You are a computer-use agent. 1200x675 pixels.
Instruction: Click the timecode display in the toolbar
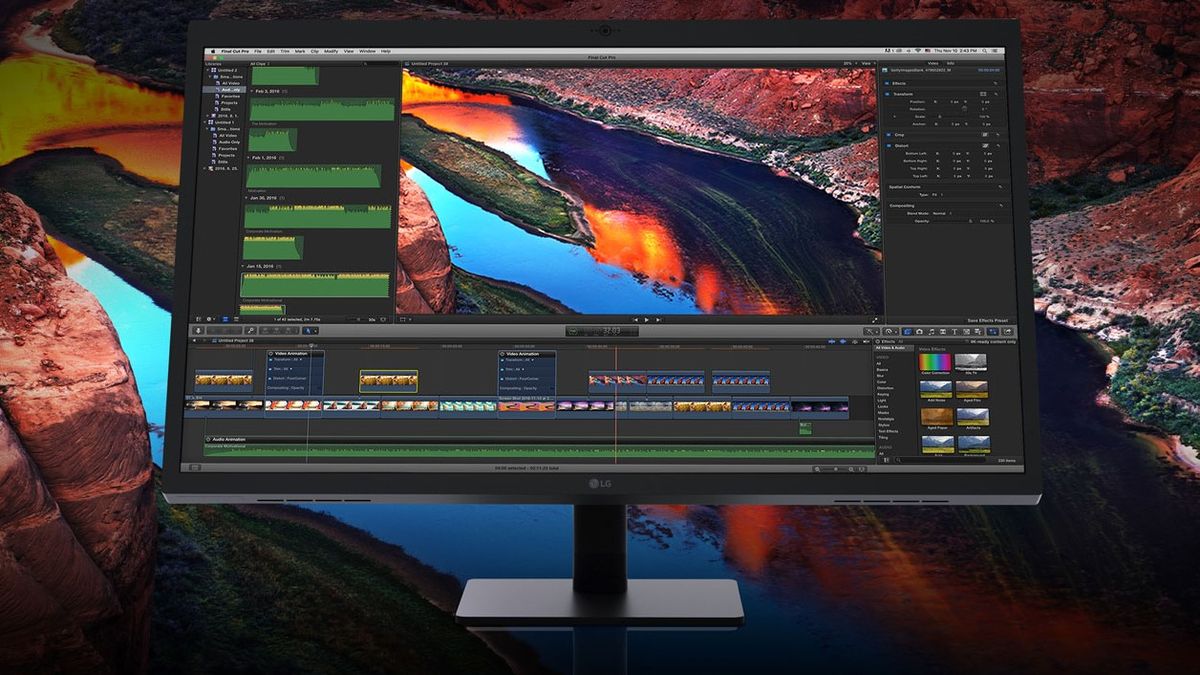[603, 331]
